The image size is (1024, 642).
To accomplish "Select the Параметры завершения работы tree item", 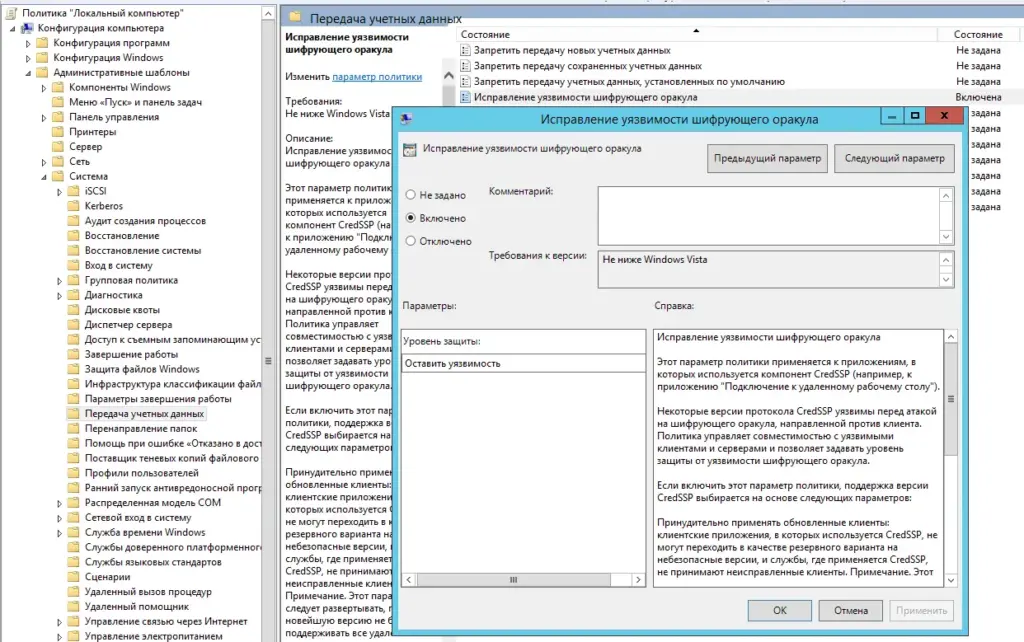I will coord(158,399).
